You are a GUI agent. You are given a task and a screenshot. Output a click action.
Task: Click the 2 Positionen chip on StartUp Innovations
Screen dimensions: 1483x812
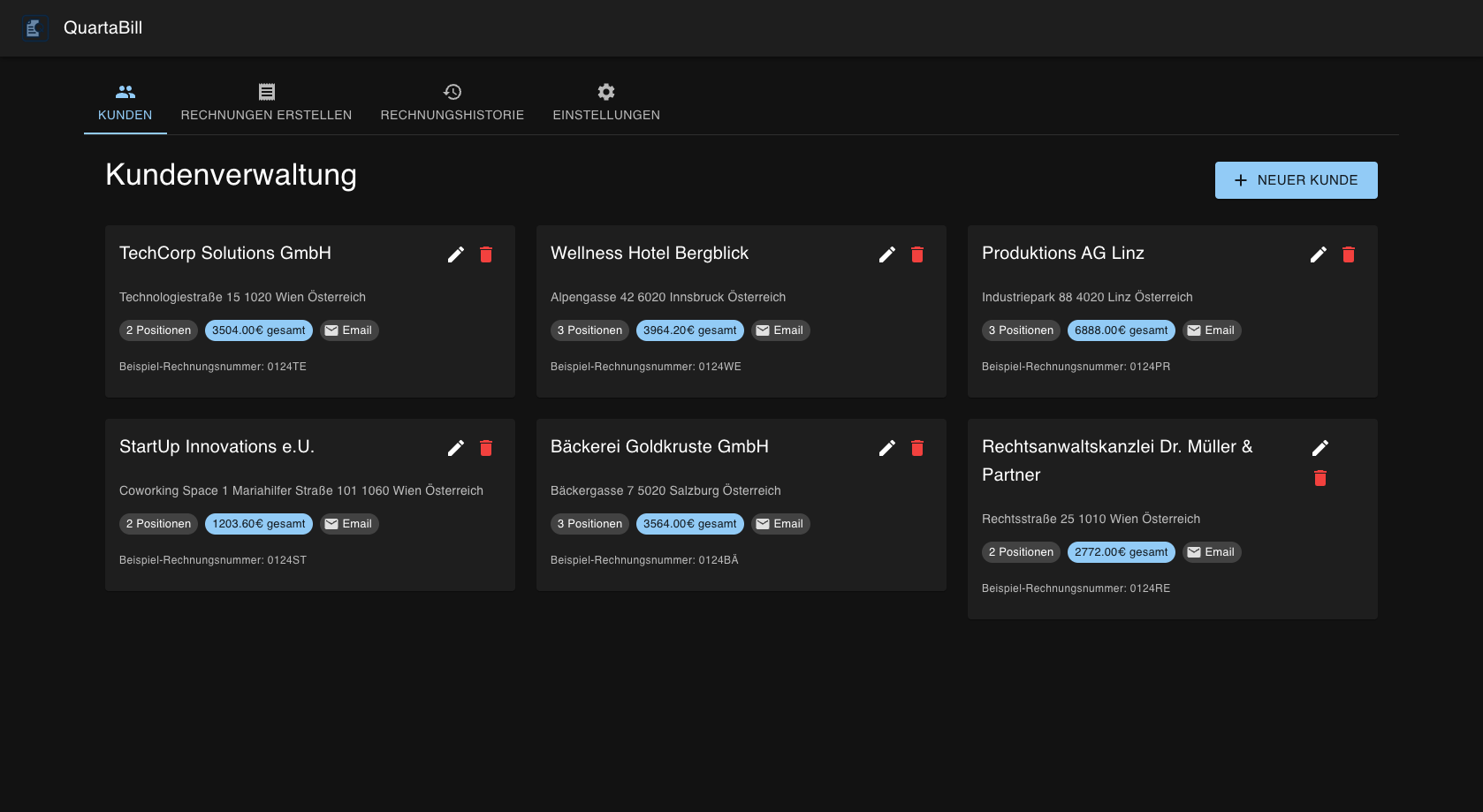click(x=158, y=523)
